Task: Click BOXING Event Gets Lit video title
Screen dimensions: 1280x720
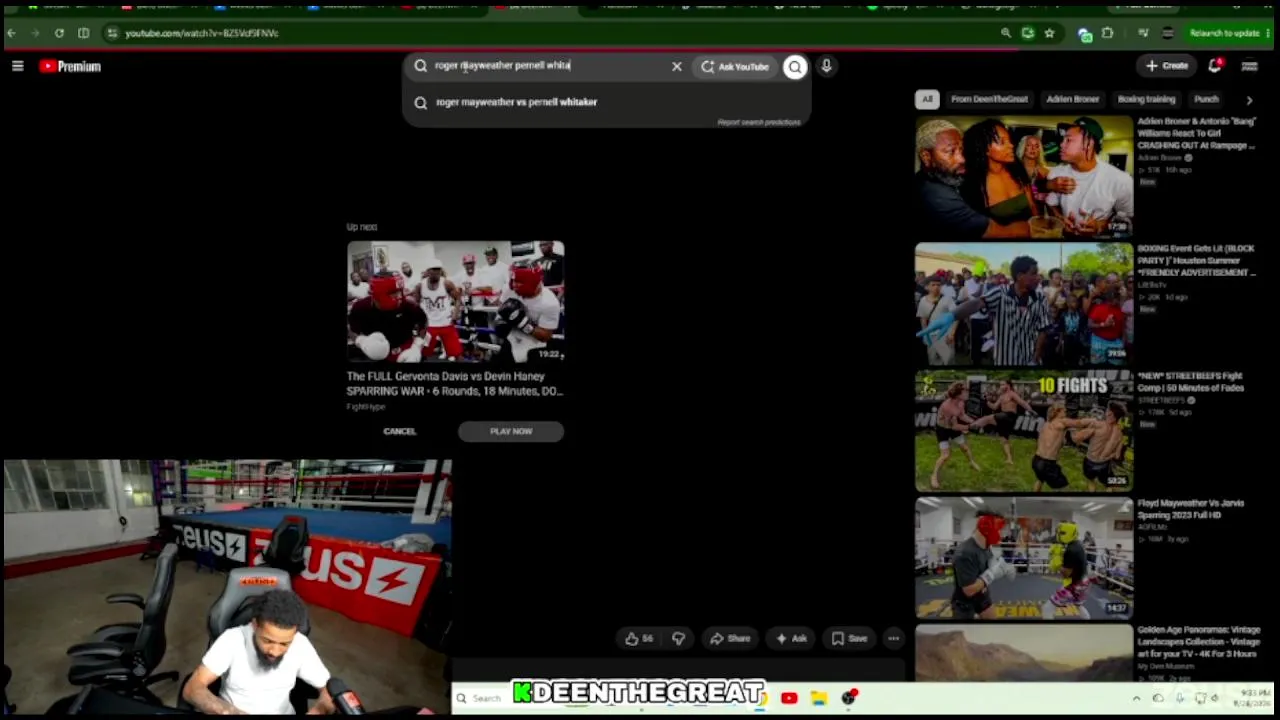Action: pyautogui.click(x=1196, y=260)
